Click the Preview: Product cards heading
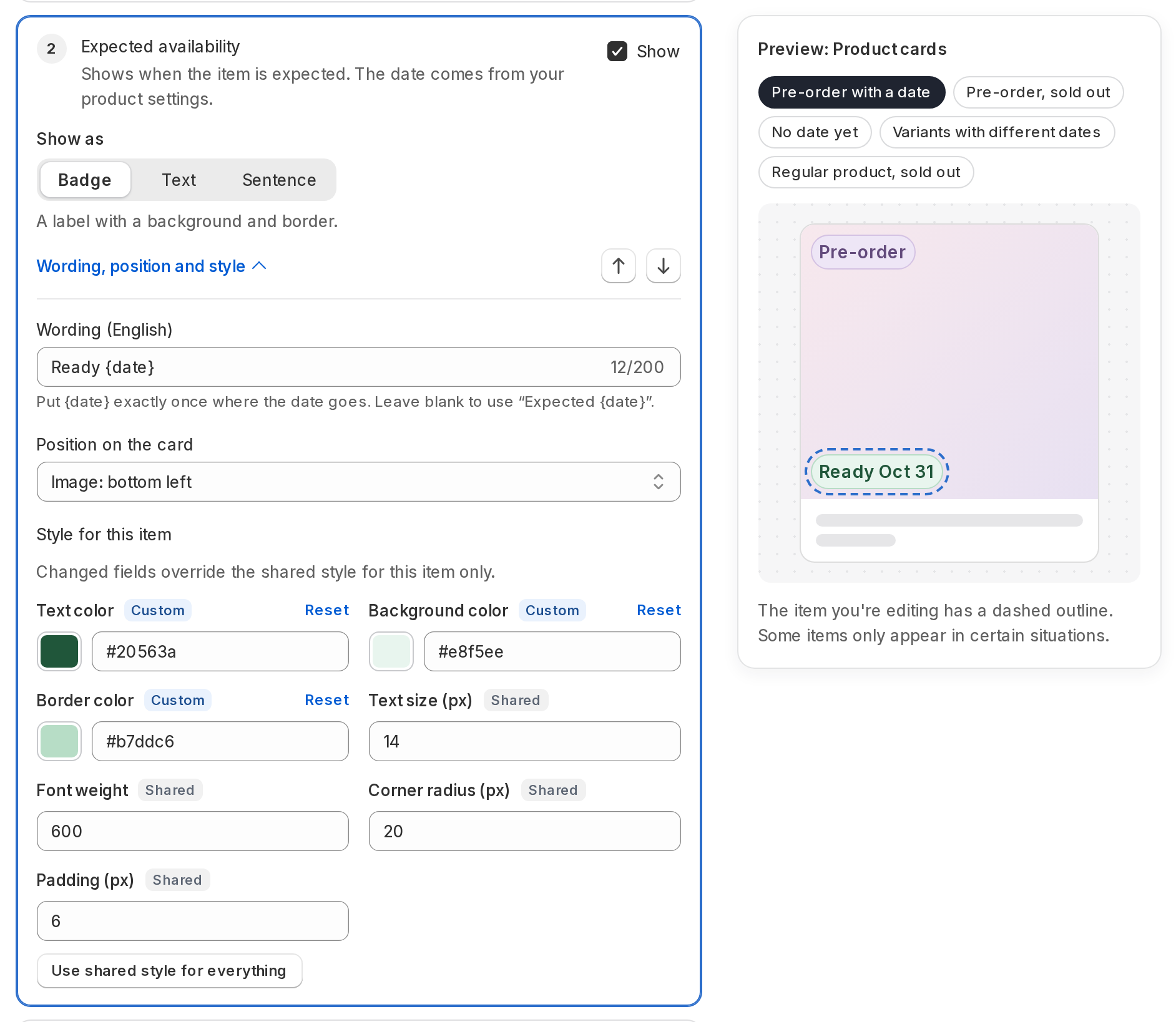Screen dimensions: 1176x1022 click(852, 49)
